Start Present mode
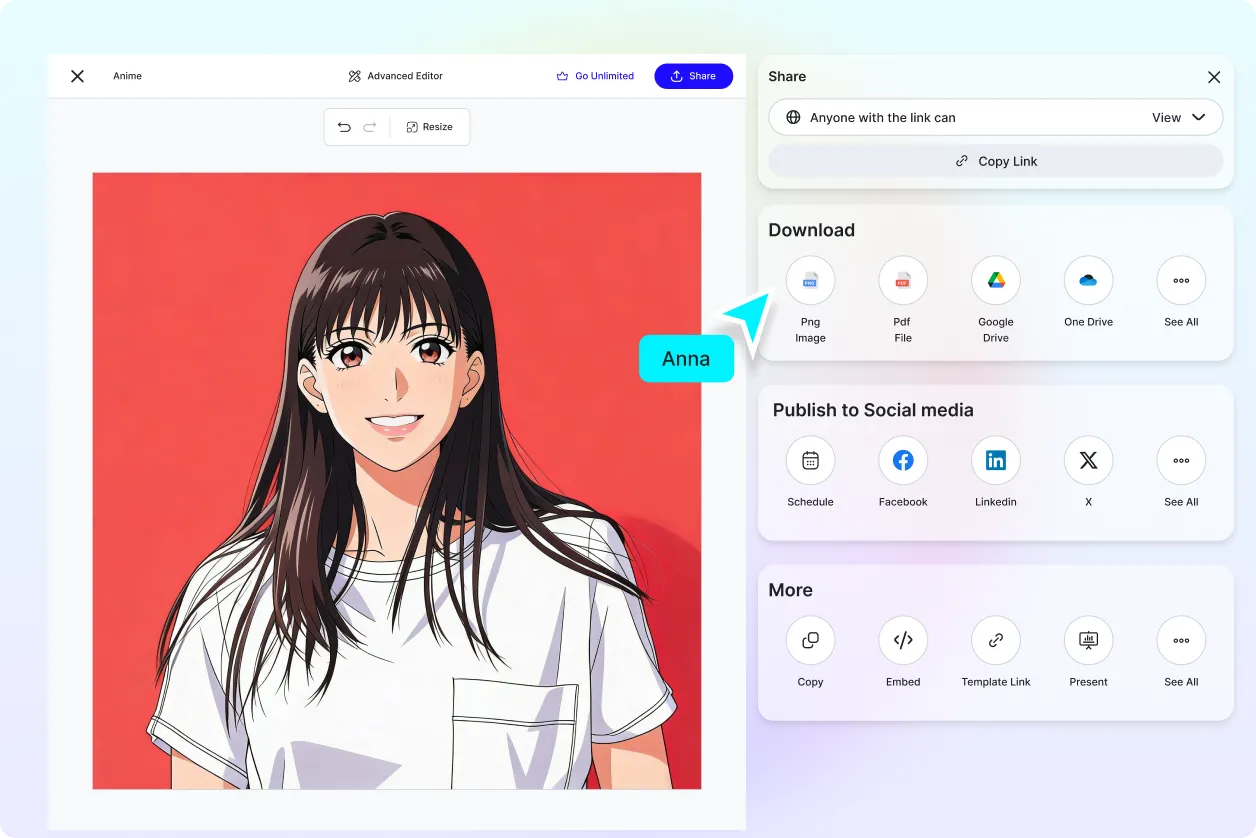This screenshot has height=838, width=1256. tap(1088, 640)
